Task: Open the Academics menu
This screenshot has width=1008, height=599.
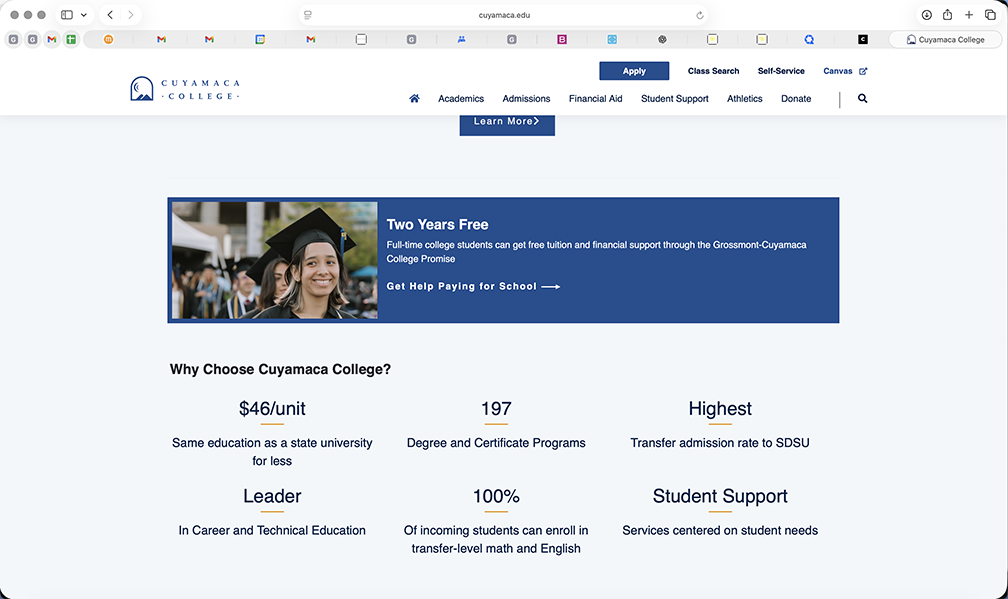Action: click(x=461, y=98)
